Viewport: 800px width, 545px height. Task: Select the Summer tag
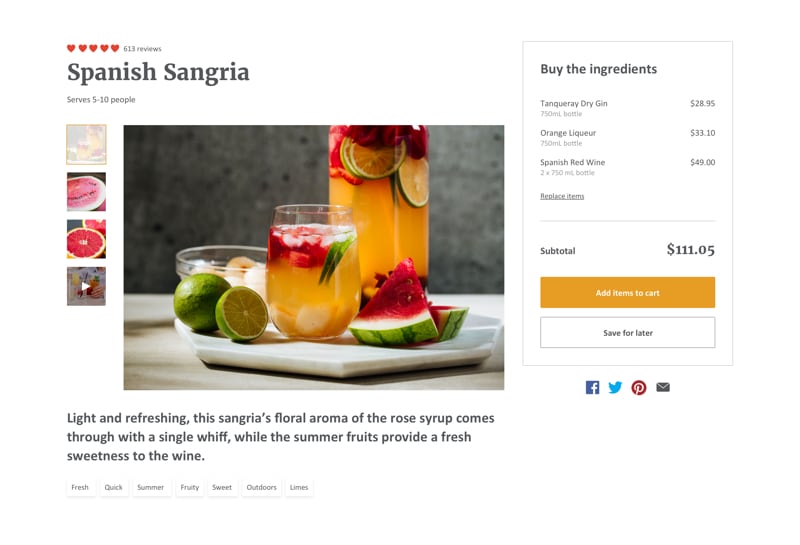tap(151, 487)
